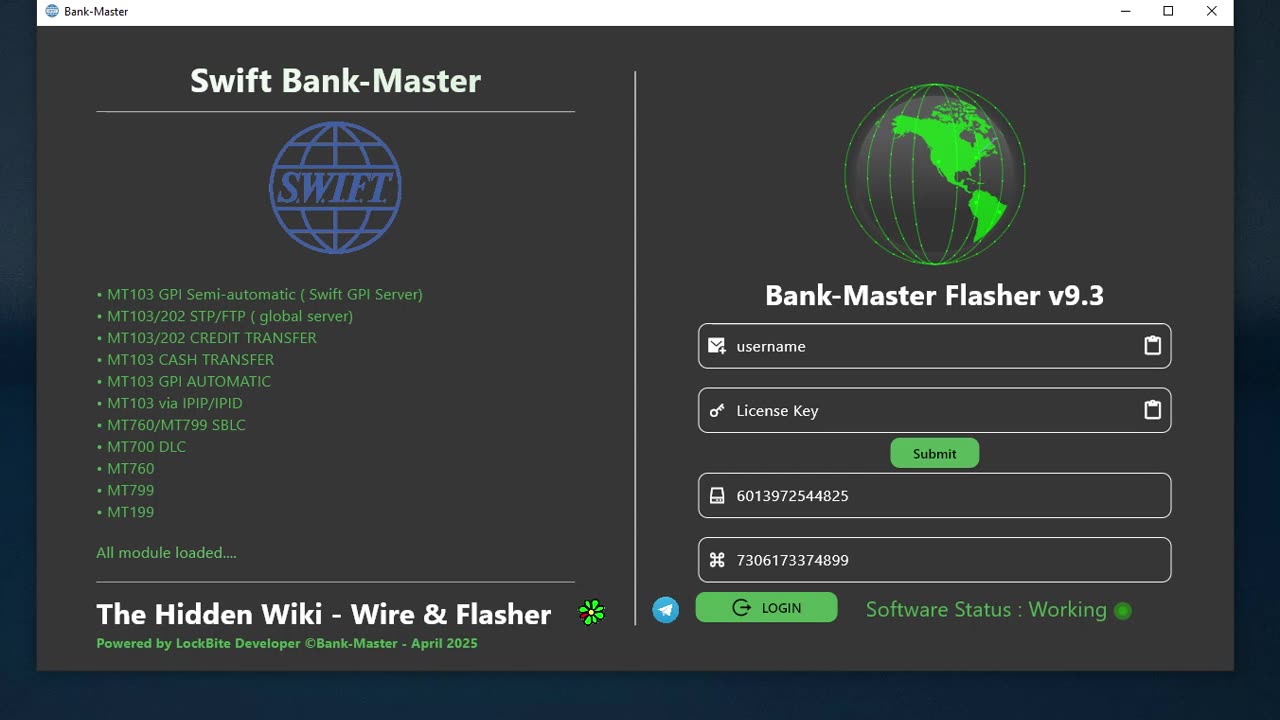Select the field showing 7306173374899
Viewport: 1280px width, 720px height.
pos(934,560)
